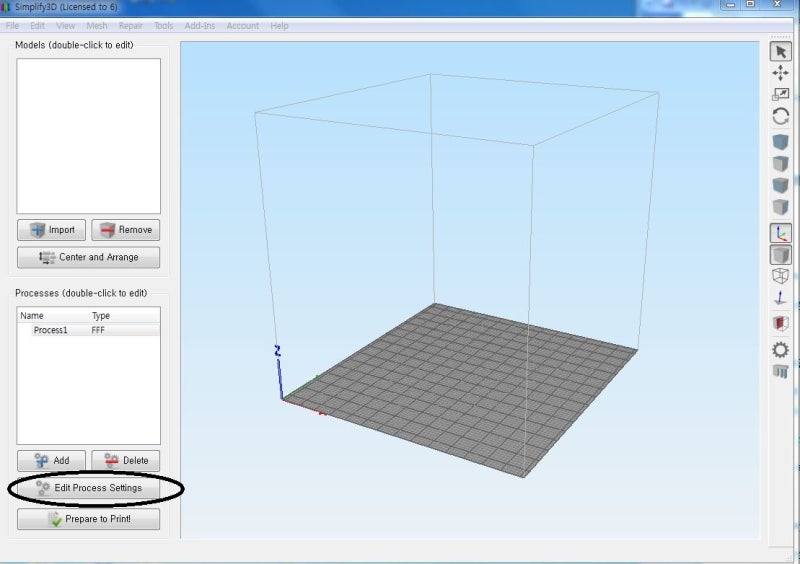Click the gray build plate grid
Image resolution: width=800 pixels, height=564 pixels.
(x=459, y=388)
